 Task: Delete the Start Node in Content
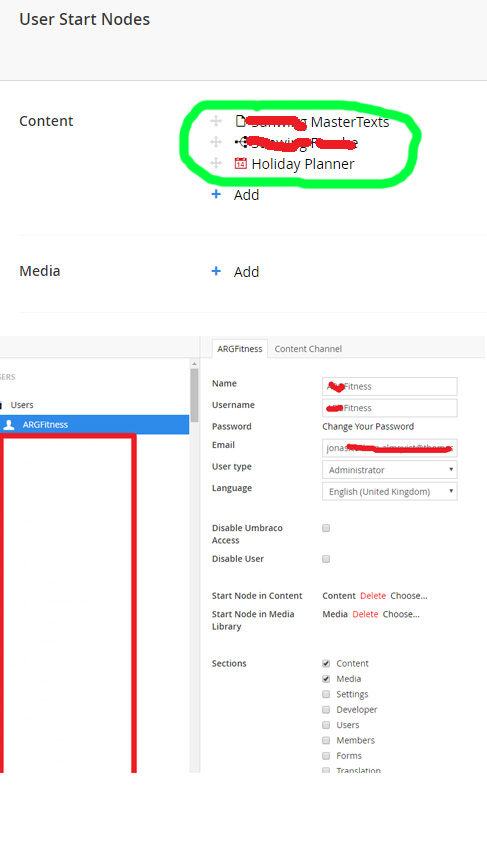(x=373, y=596)
